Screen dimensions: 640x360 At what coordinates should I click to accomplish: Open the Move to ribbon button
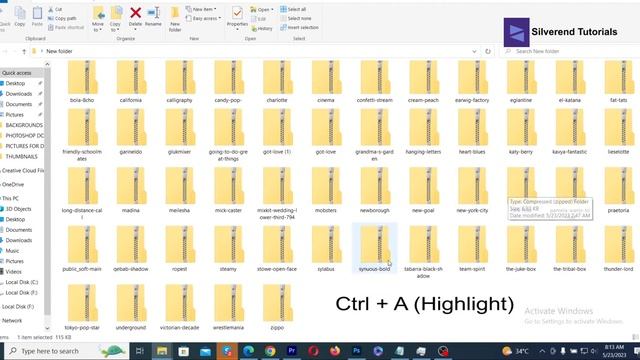coord(98,19)
